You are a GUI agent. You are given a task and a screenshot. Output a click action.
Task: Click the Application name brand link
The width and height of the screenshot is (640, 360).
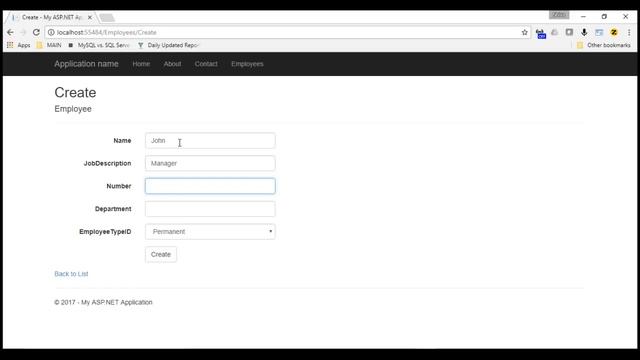[x=86, y=64]
